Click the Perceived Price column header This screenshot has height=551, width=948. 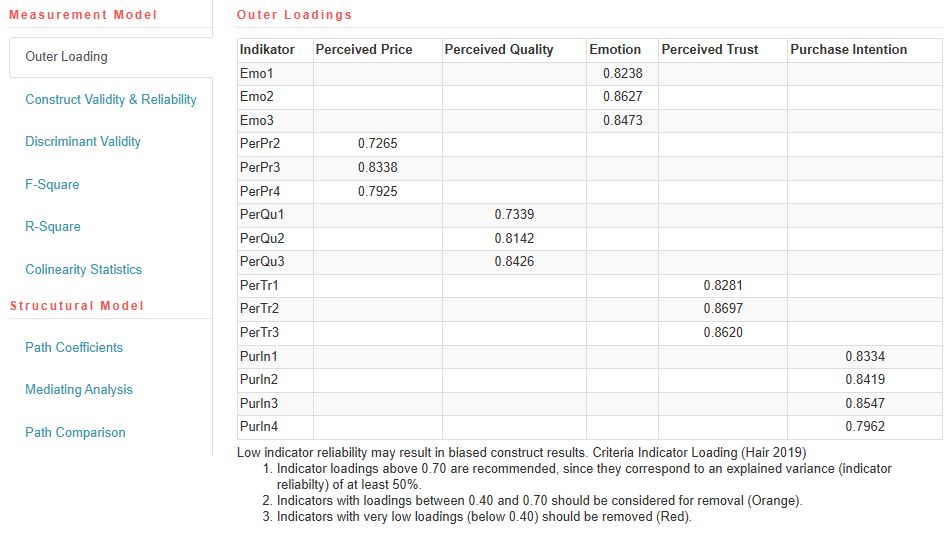point(364,49)
